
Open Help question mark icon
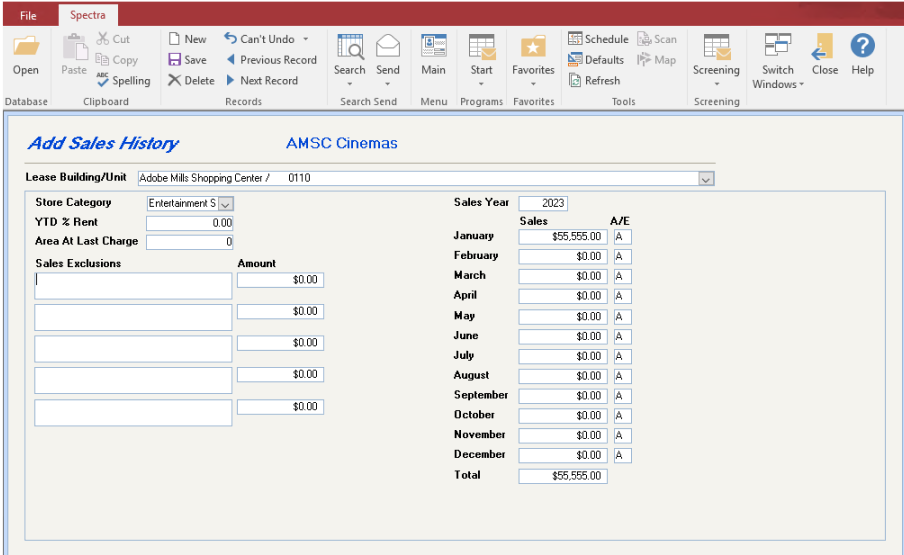click(862, 46)
